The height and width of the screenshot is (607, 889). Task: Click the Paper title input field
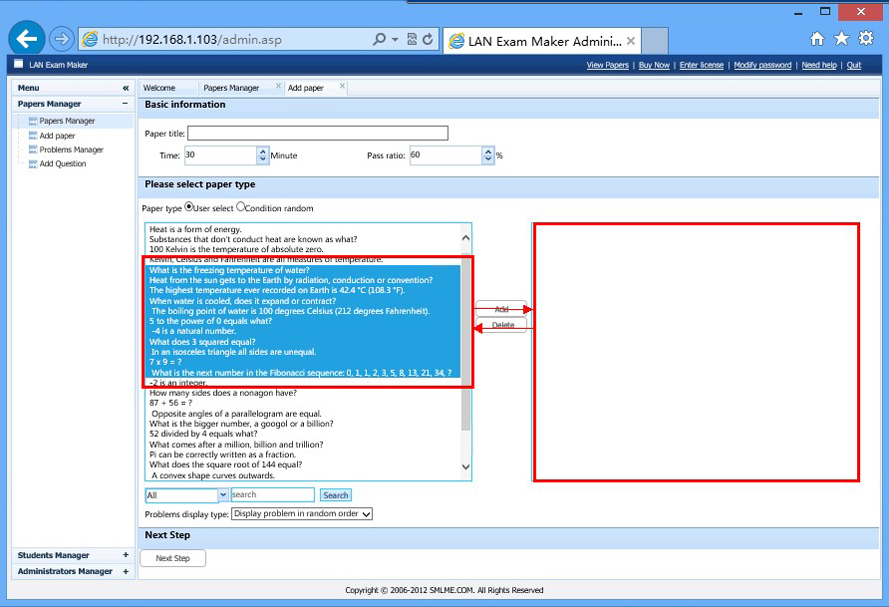click(x=317, y=133)
